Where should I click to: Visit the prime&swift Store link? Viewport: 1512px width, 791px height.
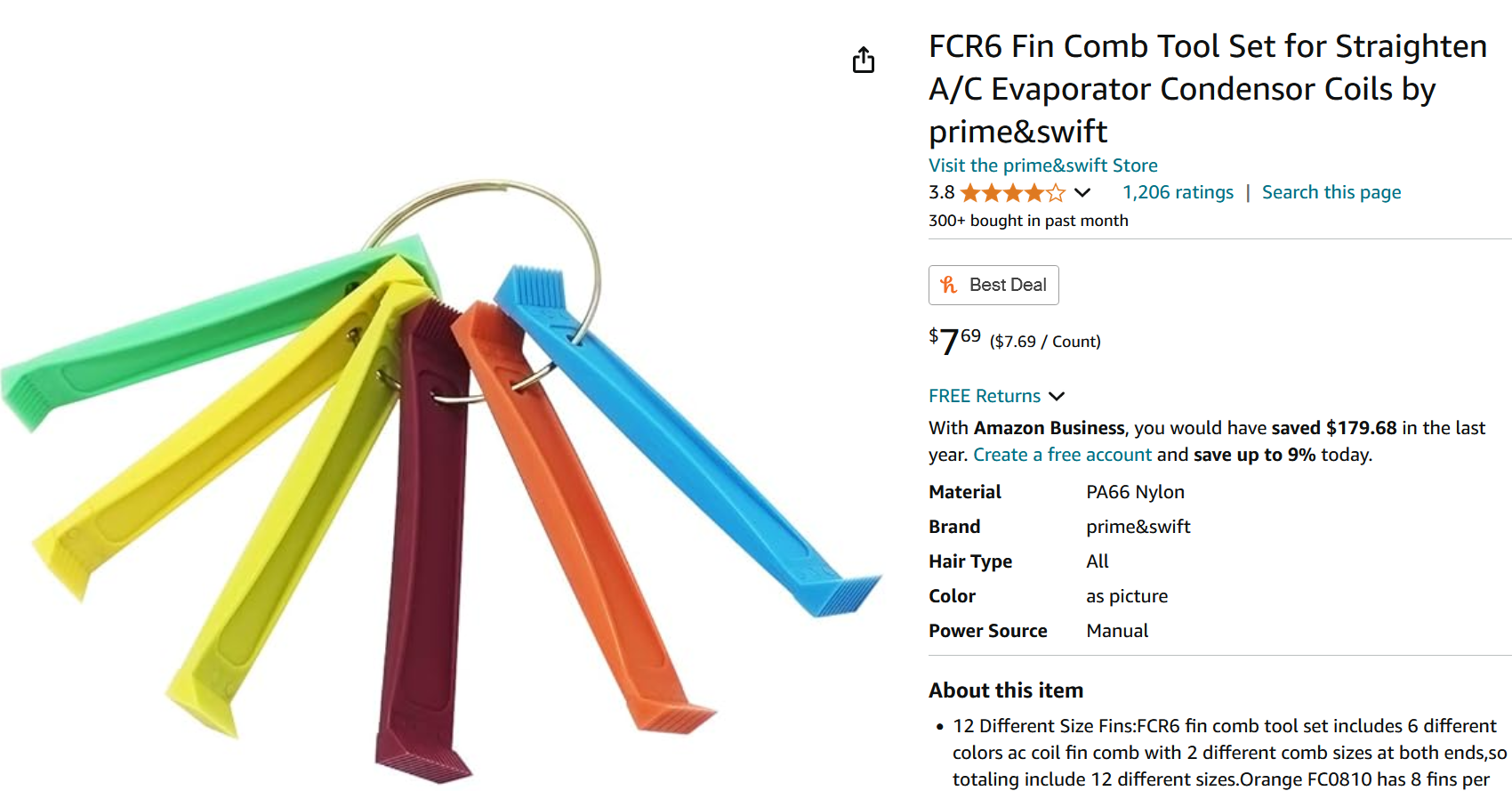coord(1043,165)
